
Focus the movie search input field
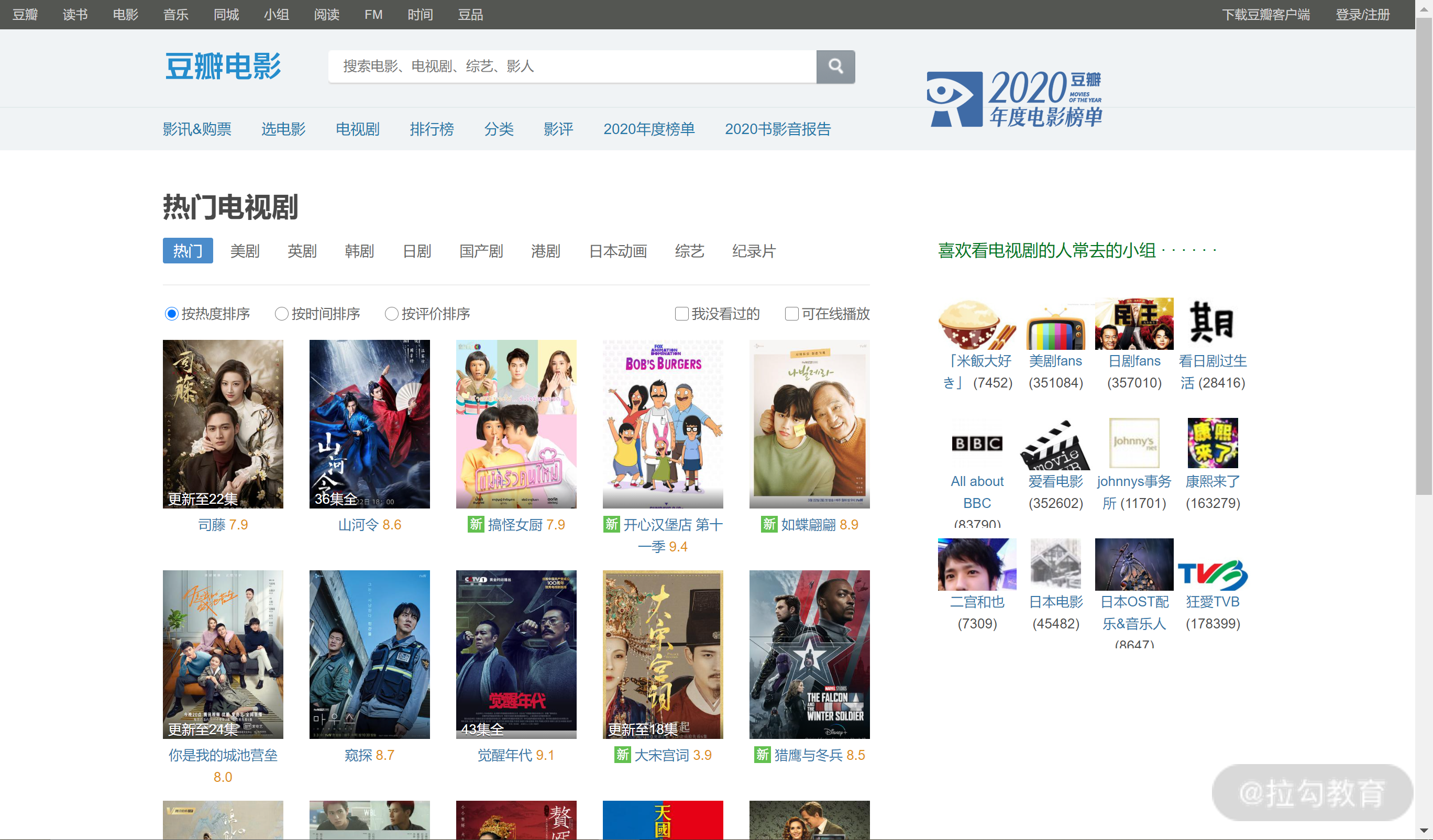(572, 67)
